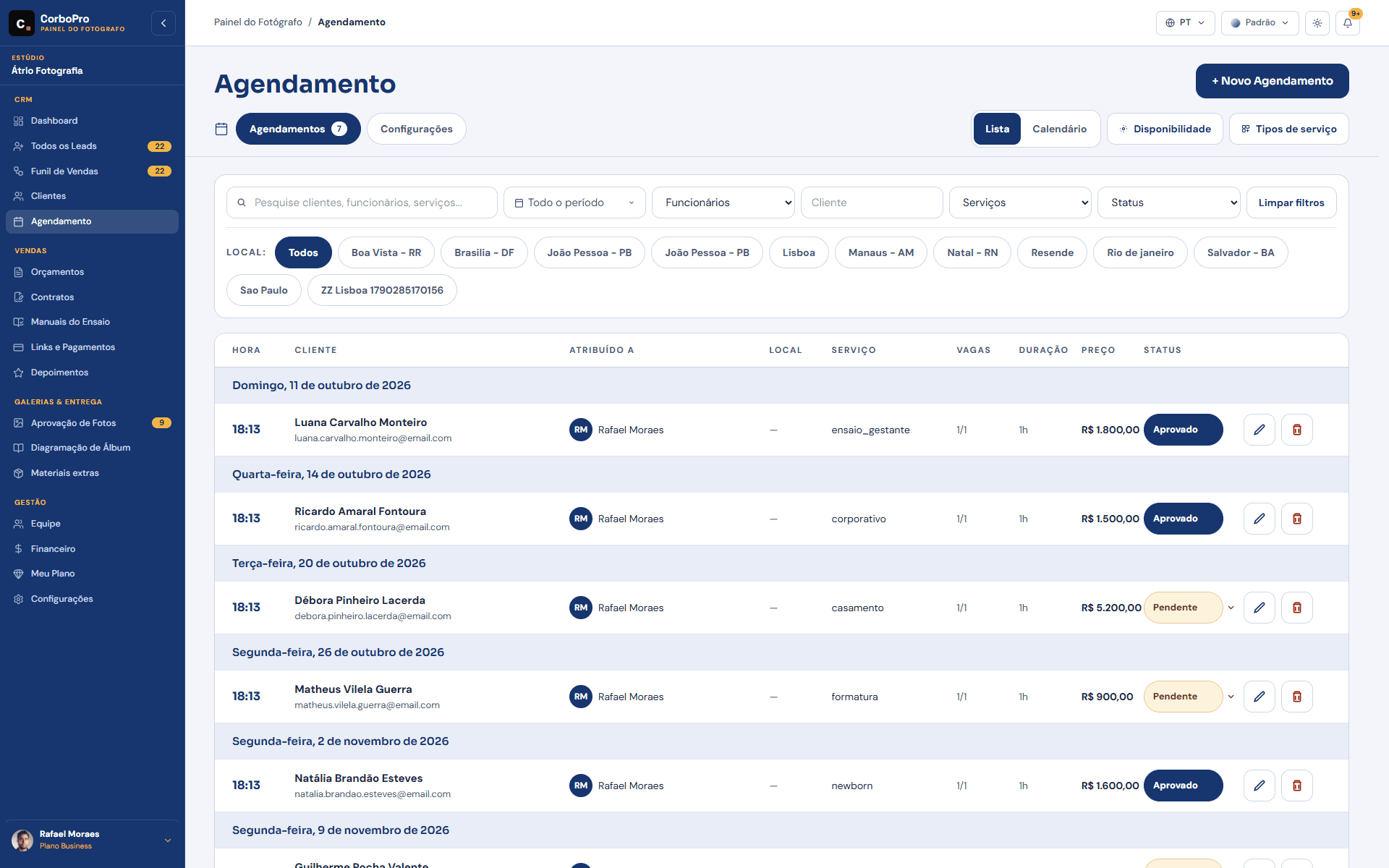This screenshot has height=868, width=1389.
Task: Edit Matheus Vilela Guerra's appointment
Action: click(1260, 697)
